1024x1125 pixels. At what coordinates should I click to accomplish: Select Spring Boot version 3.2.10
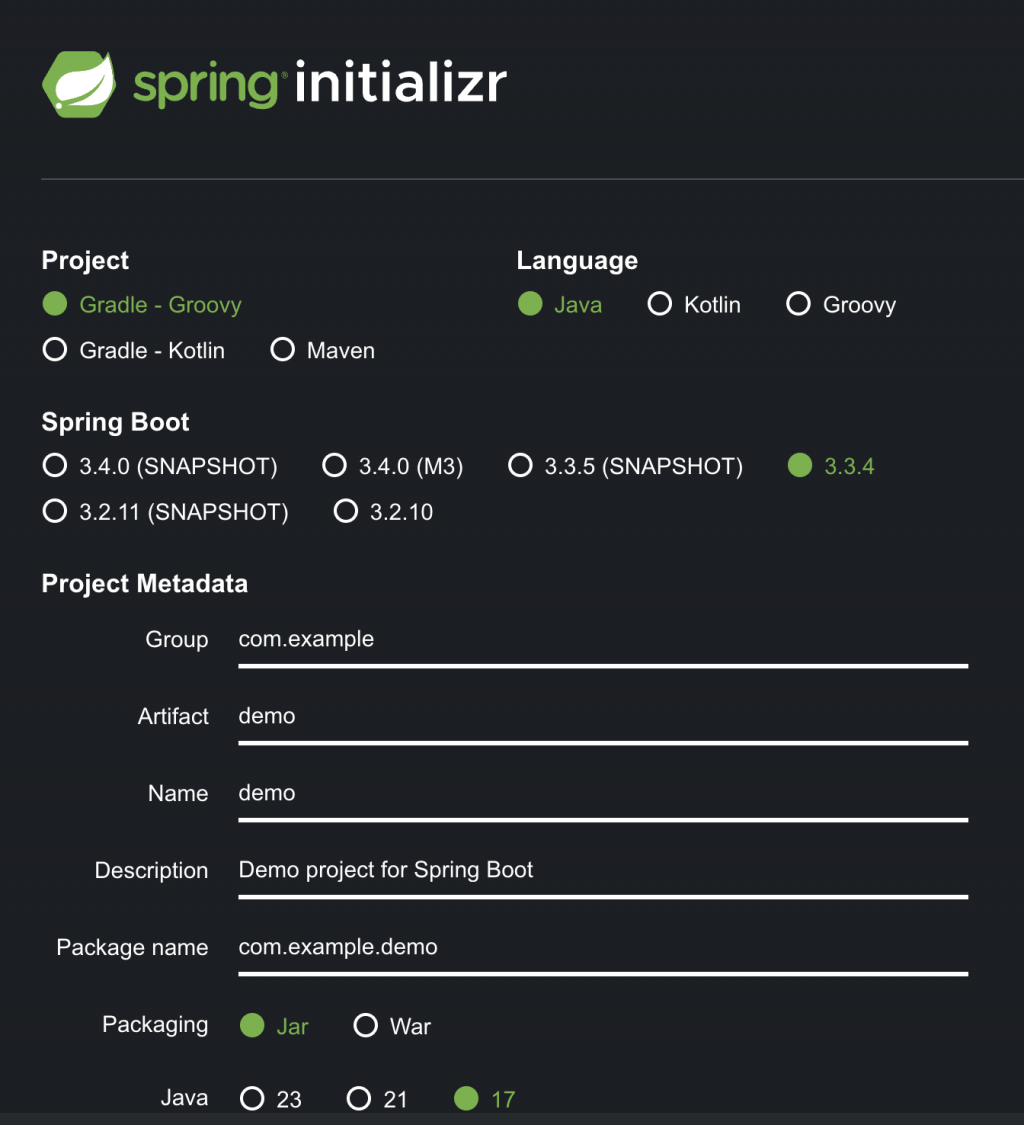tap(346, 512)
